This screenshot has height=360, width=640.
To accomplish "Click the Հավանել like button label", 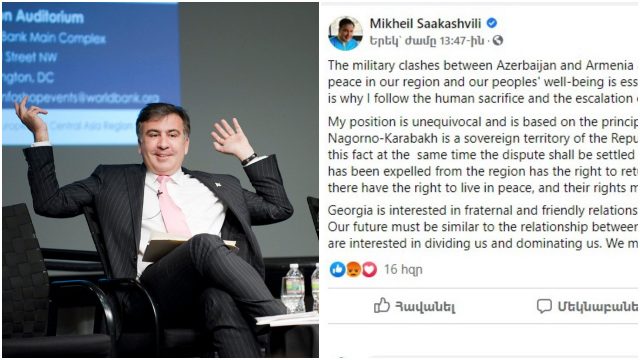I will tap(425, 307).
